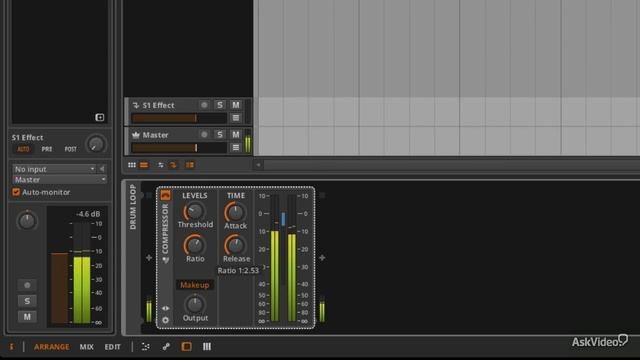This screenshot has height=360, width=640.
Task: Click the COMPRESSOR device title
Action: click(x=165, y=229)
